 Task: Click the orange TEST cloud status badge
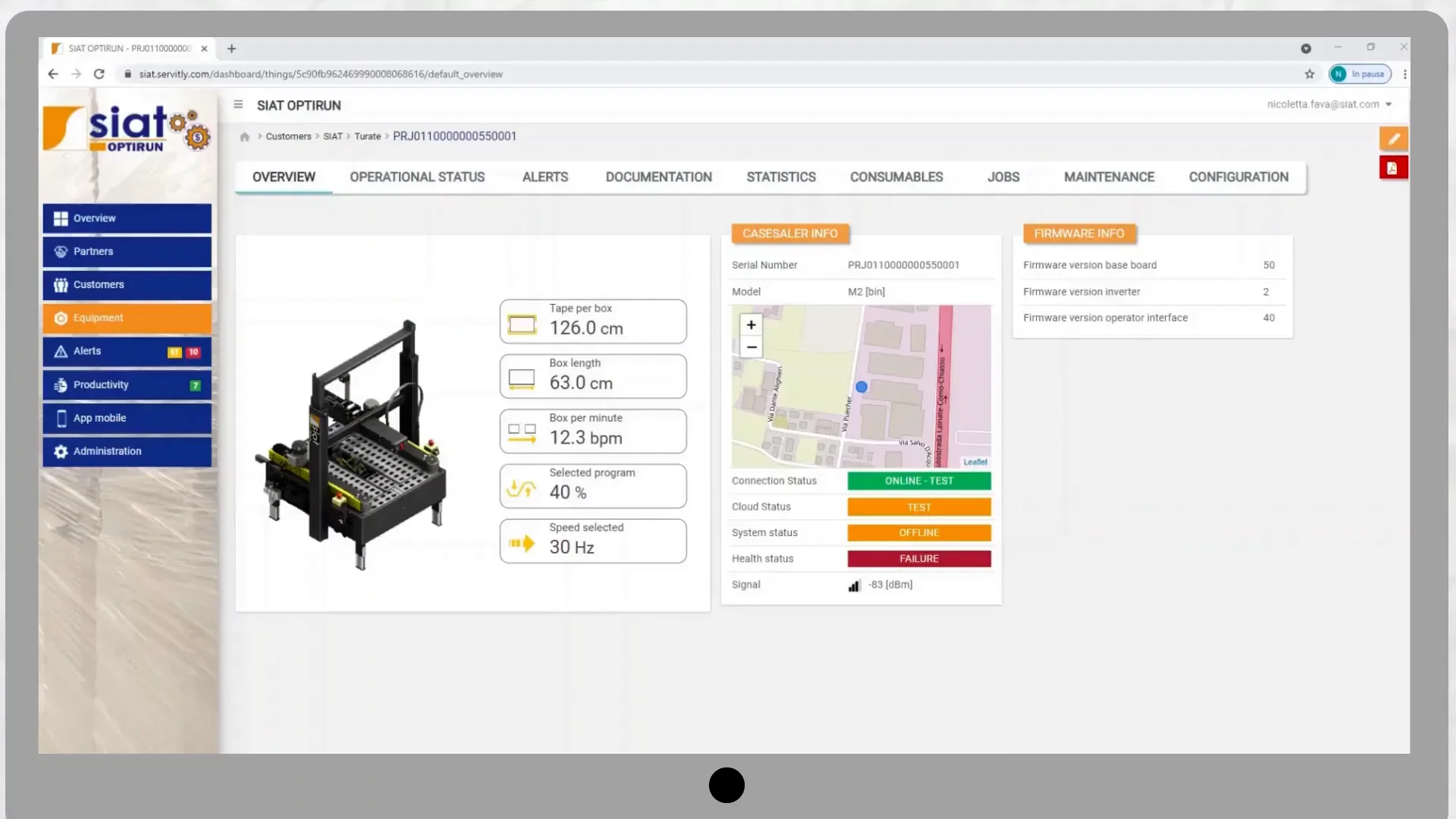pyautogui.click(x=919, y=507)
